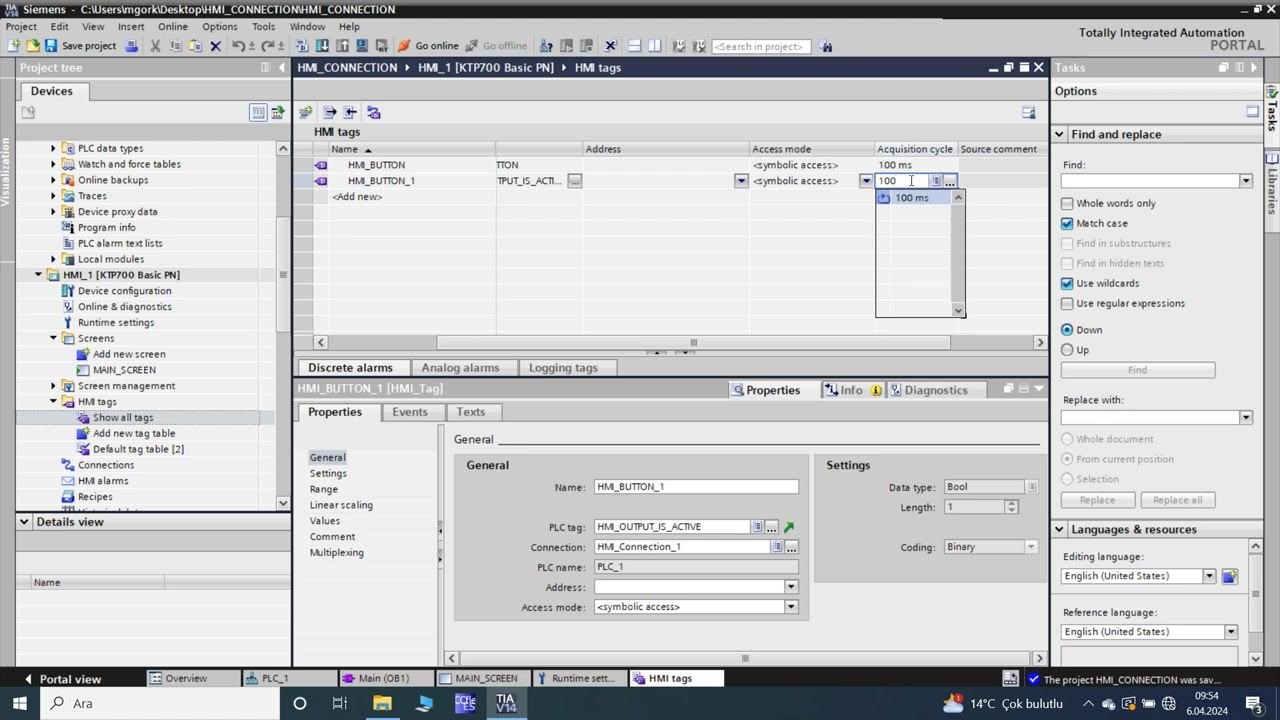
Task: Open the Reference language dropdown
Action: (1231, 632)
